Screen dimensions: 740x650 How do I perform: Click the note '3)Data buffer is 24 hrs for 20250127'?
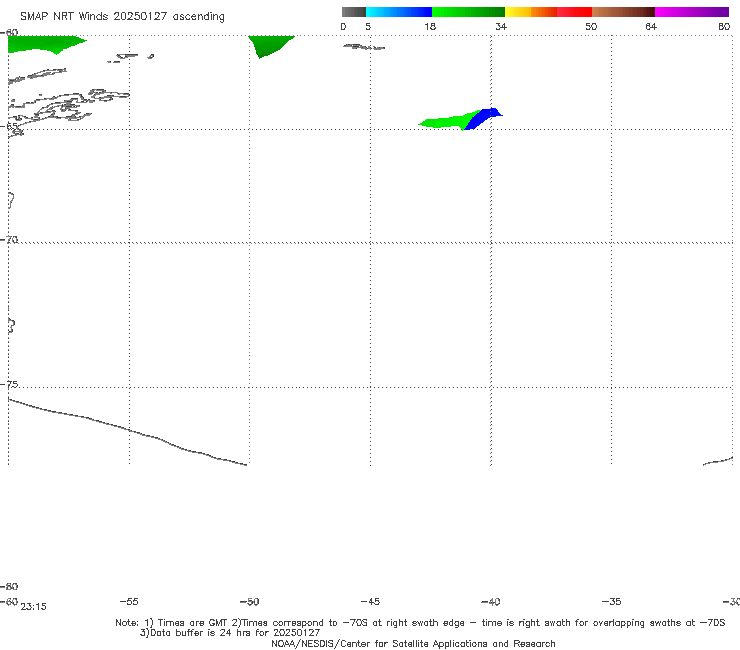pos(230,633)
